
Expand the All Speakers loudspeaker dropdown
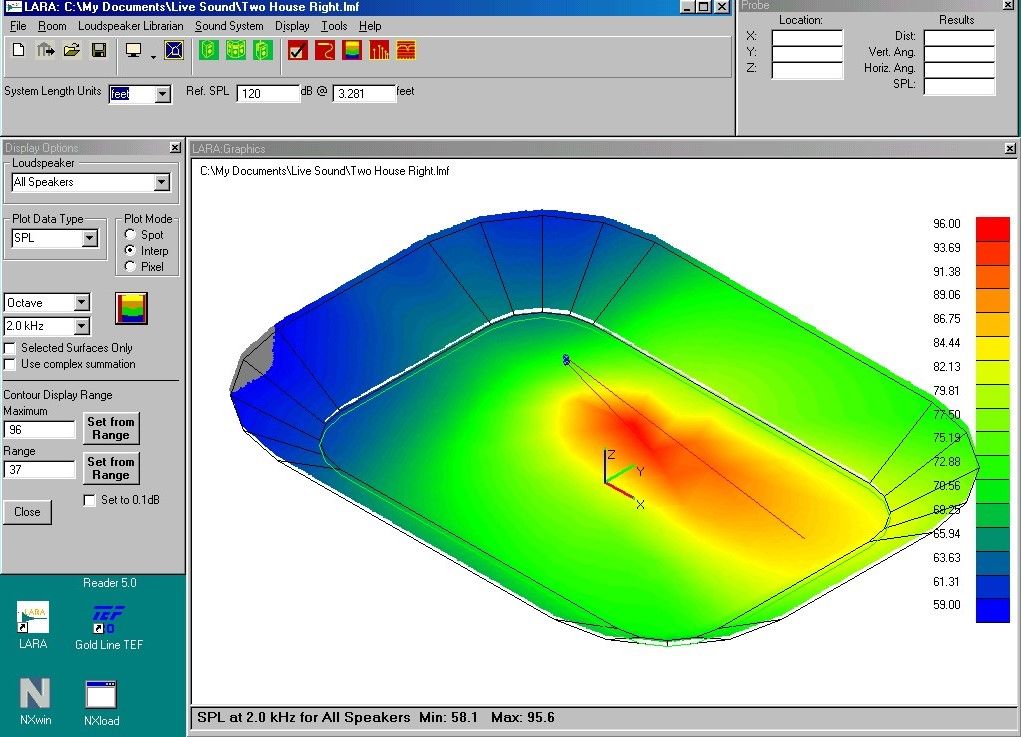pyautogui.click(x=162, y=183)
